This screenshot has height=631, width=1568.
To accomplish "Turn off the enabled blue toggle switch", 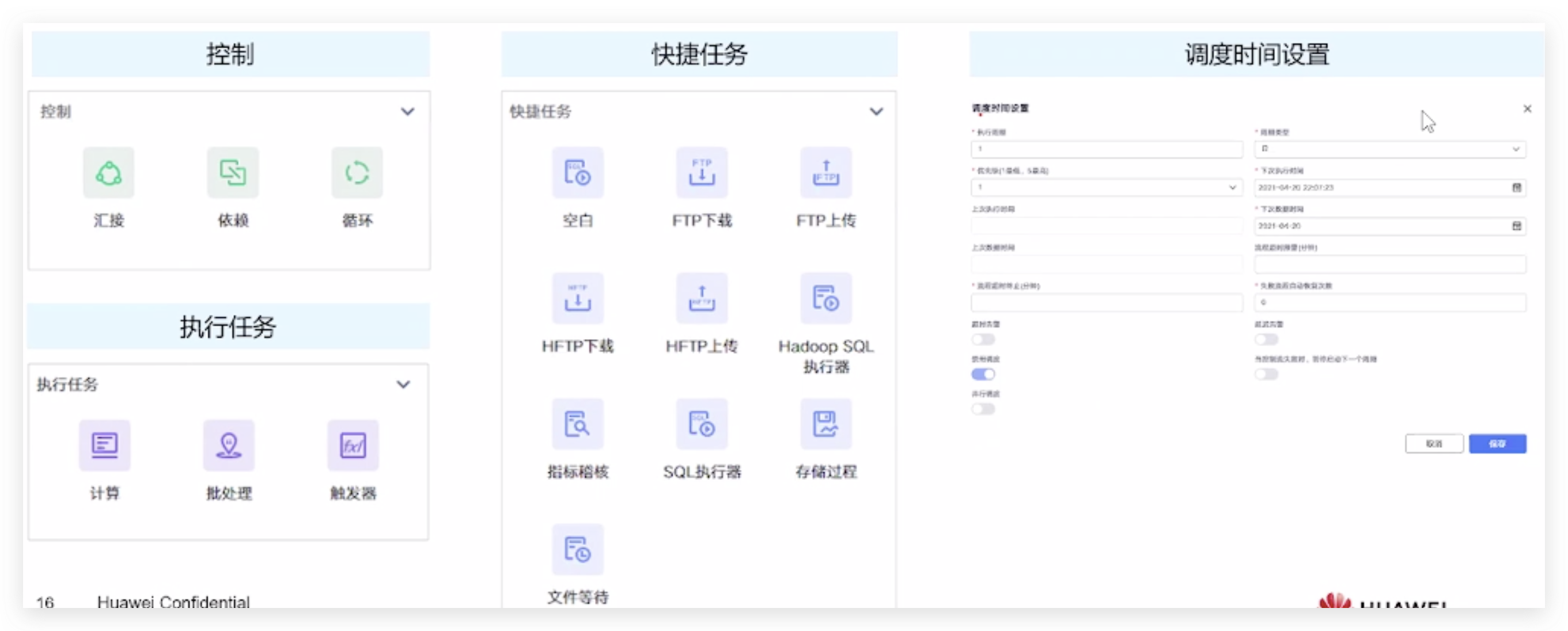I will [983, 374].
